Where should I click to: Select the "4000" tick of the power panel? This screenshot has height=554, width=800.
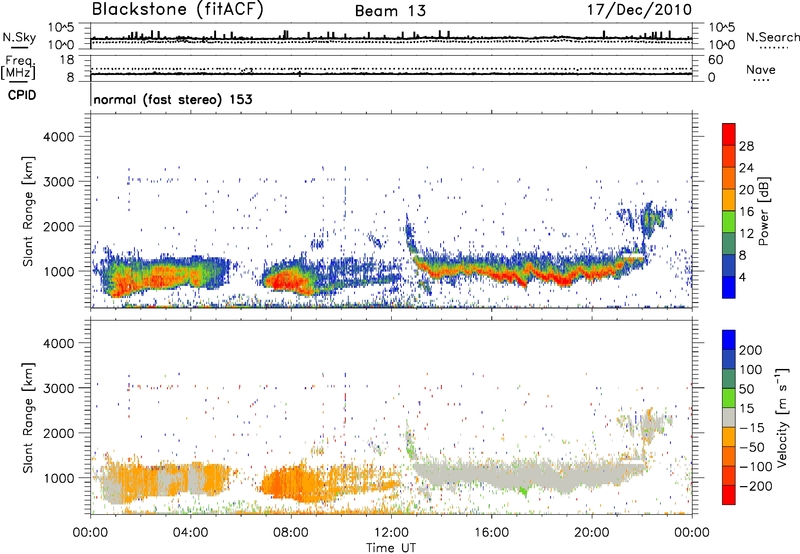tap(59, 137)
